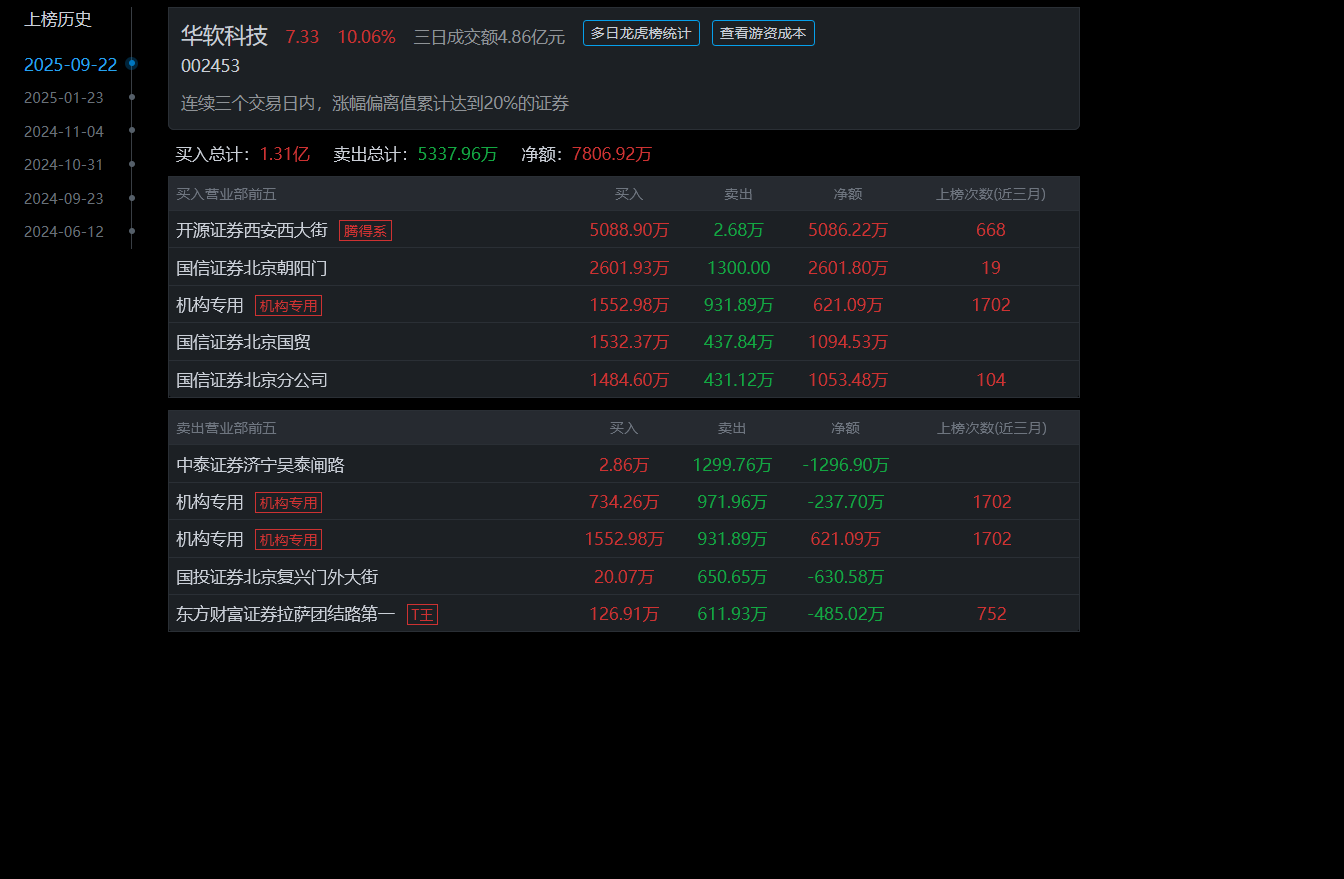Open 国信证券北京国贸 brokerage row
This screenshot has width=1344, height=879.
tap(624, 342)
